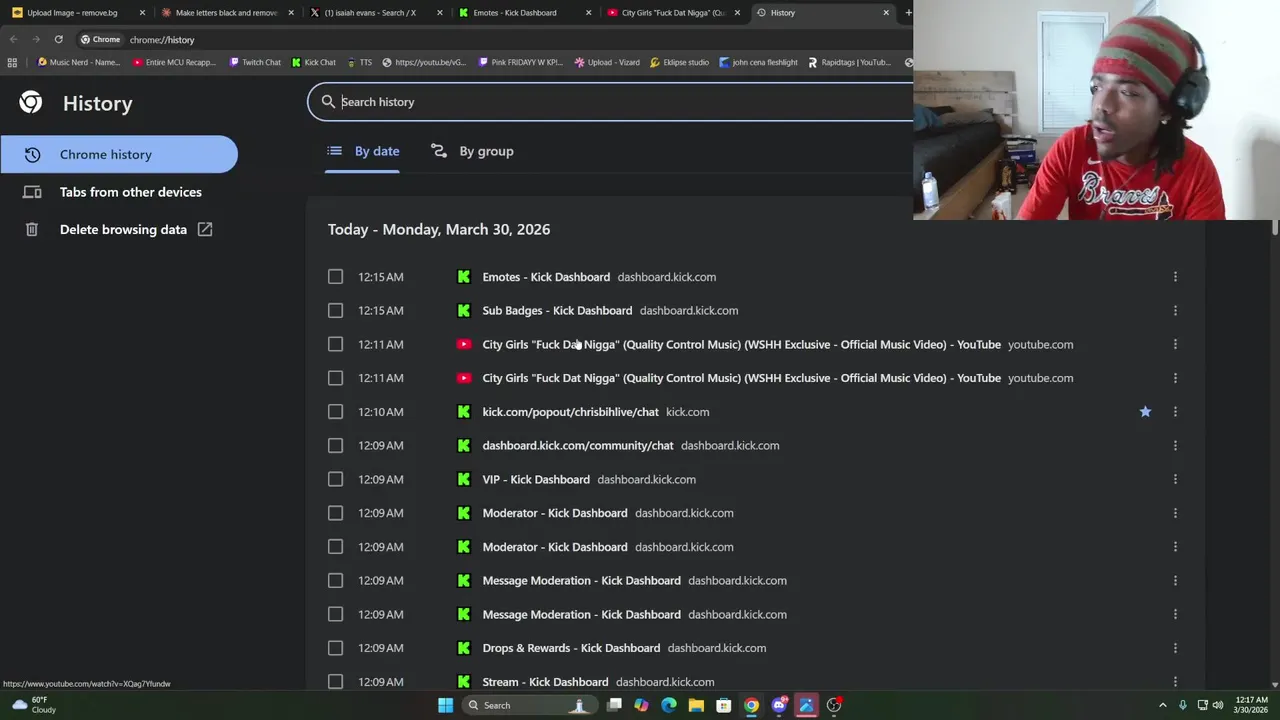
Task: Open the kick.com/popout/chrisbihlive/chat link
Action: click(x=570, y=412)
